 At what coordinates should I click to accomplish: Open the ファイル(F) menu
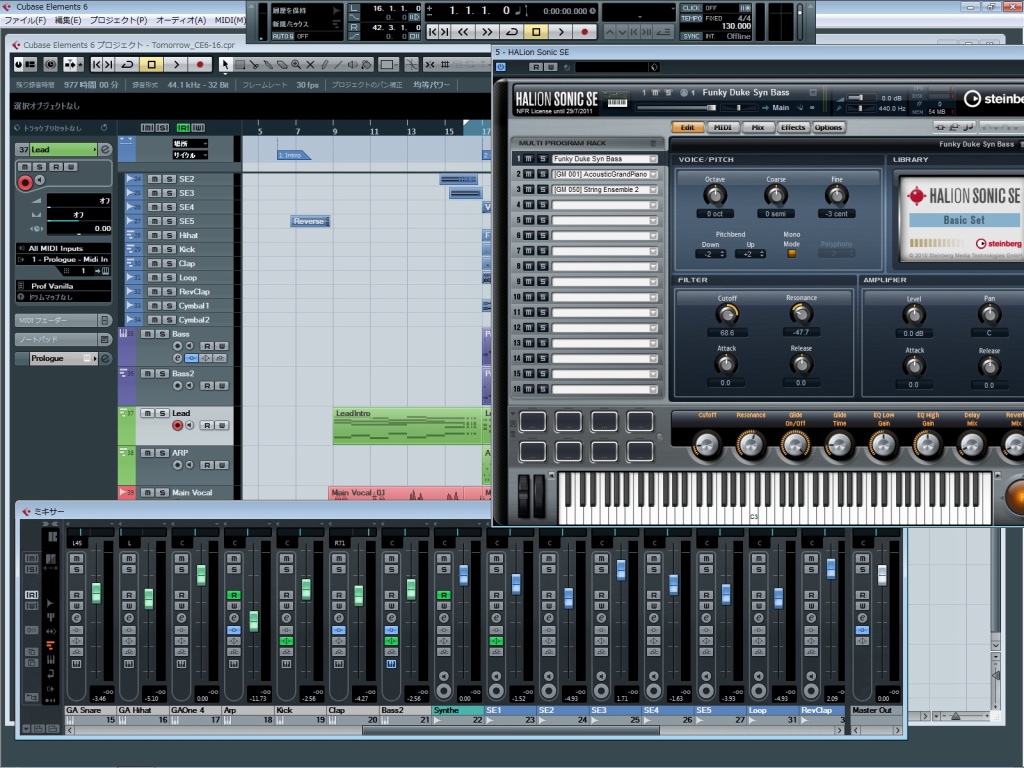25,20
